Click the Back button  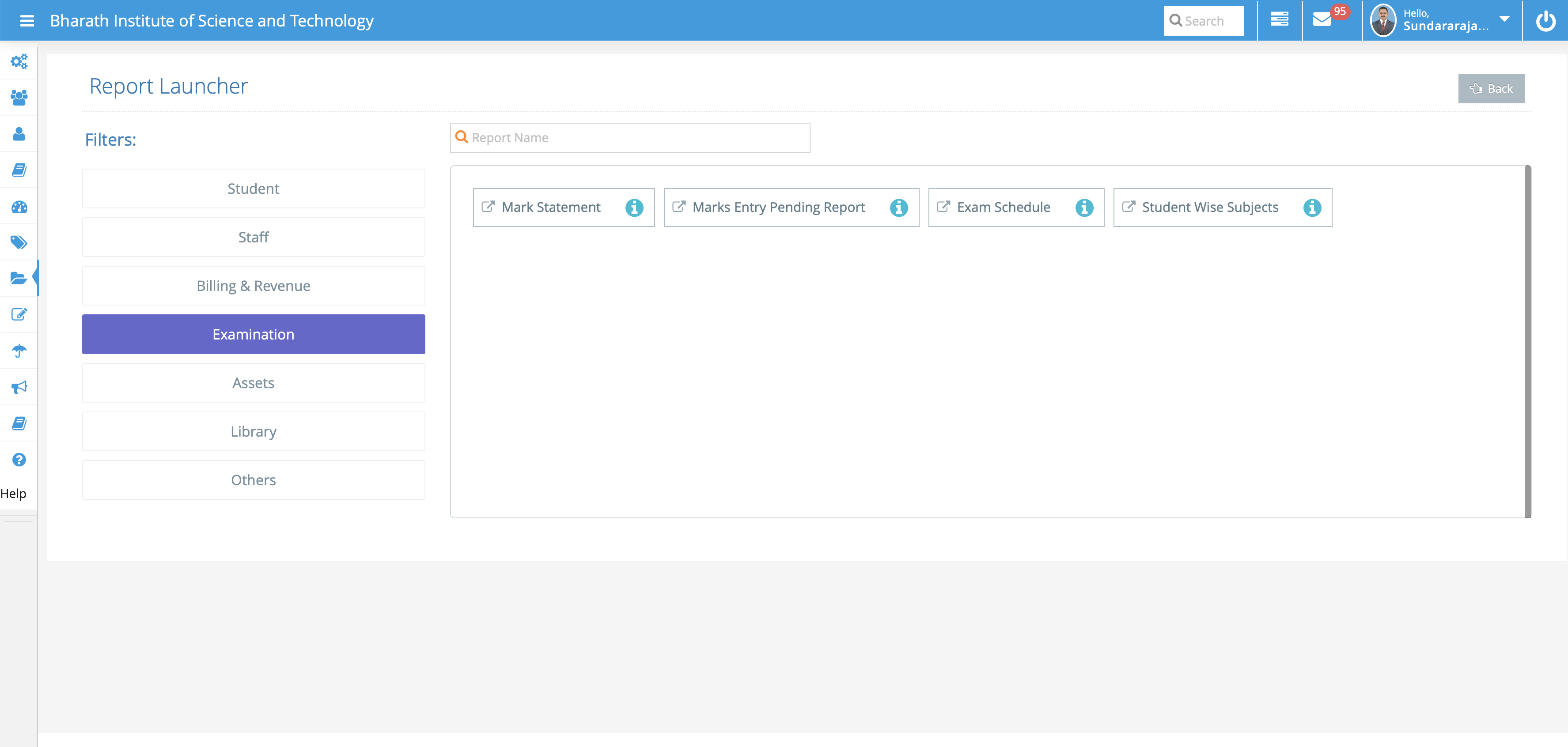click(x=1491, y=89)
